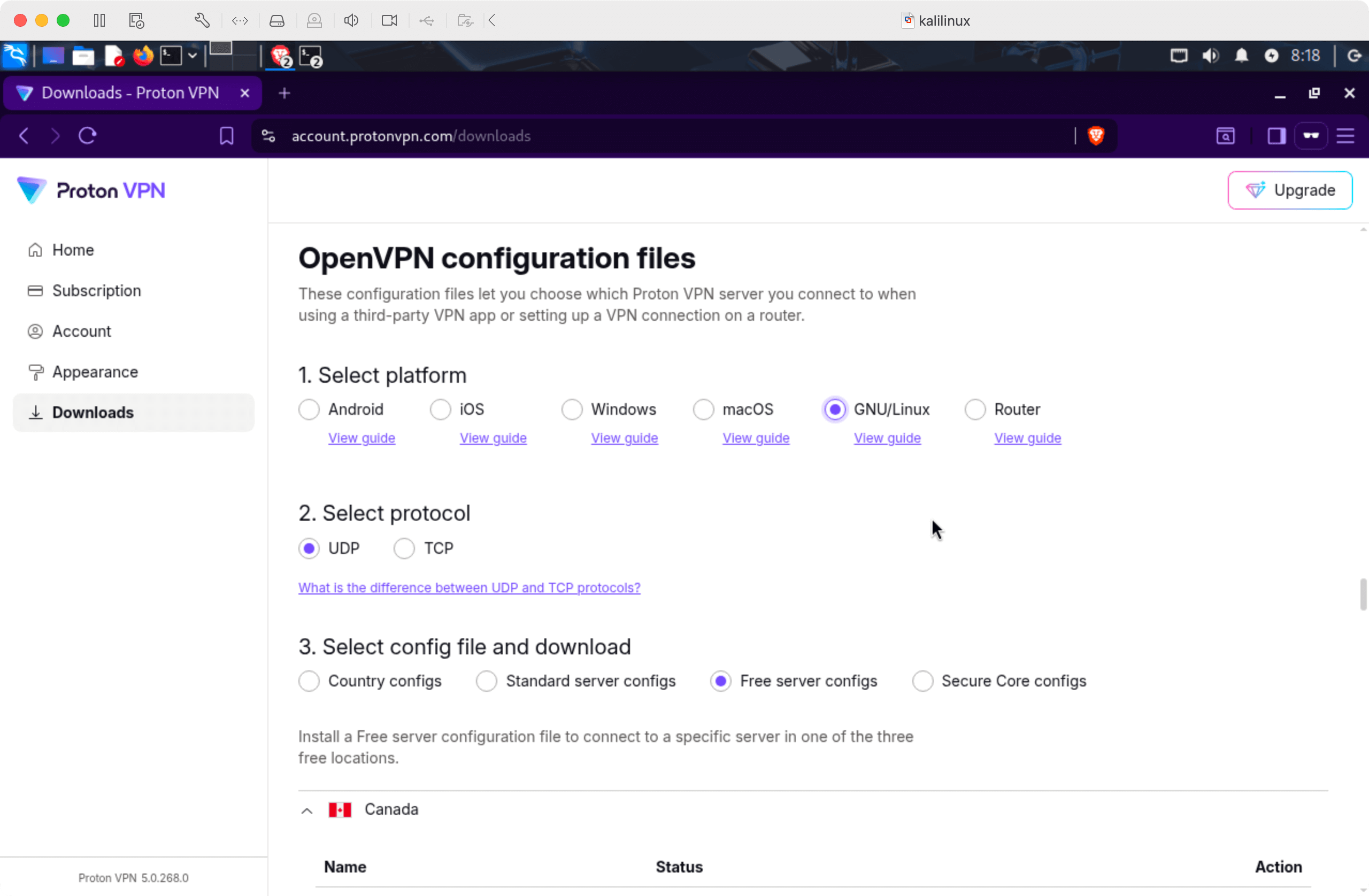Click the Upgrade button
The height and width of the screenshot is (896, 1369).
click(1290, 190)
